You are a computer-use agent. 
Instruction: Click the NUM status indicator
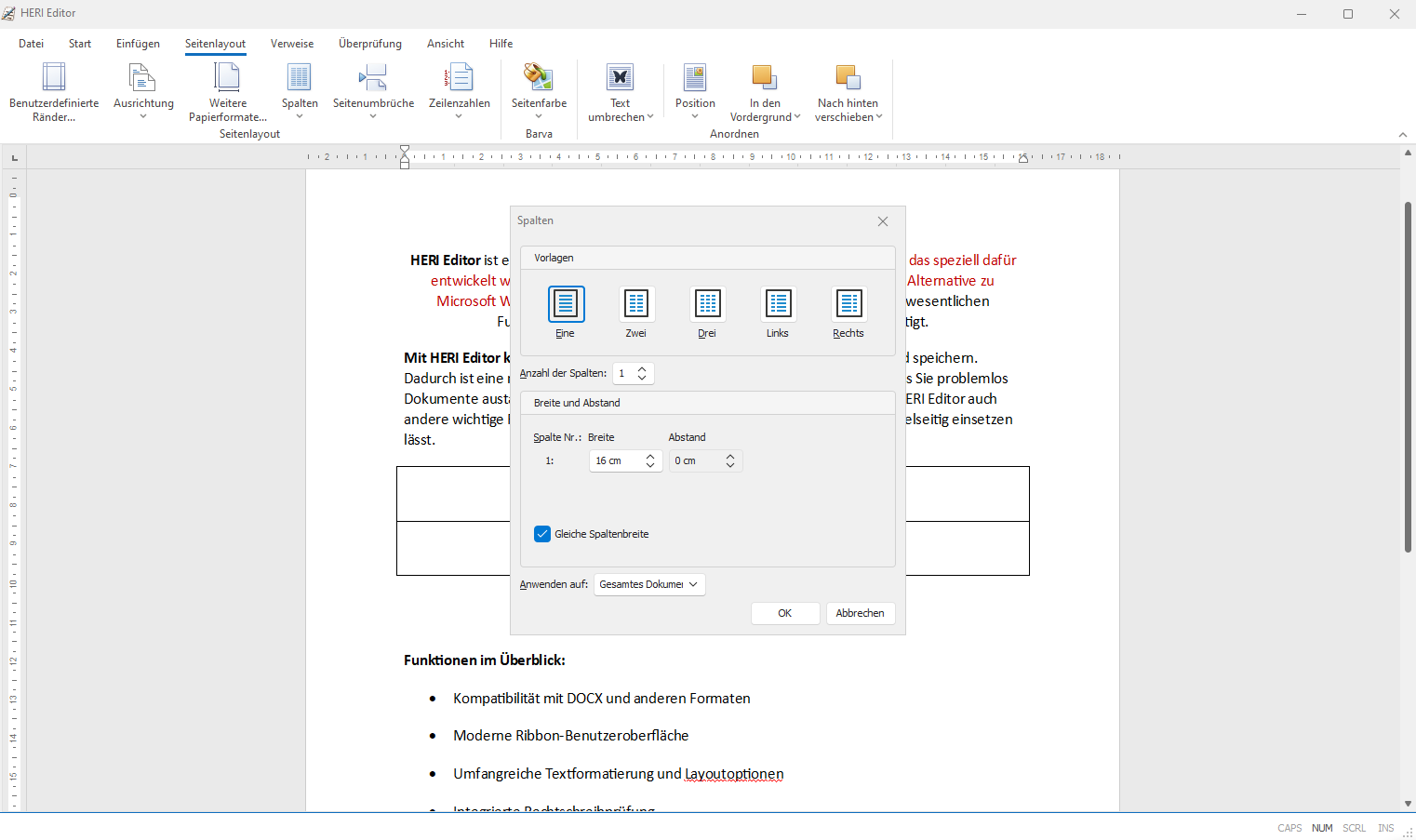pyautogui.click(x=1322, y=828)
